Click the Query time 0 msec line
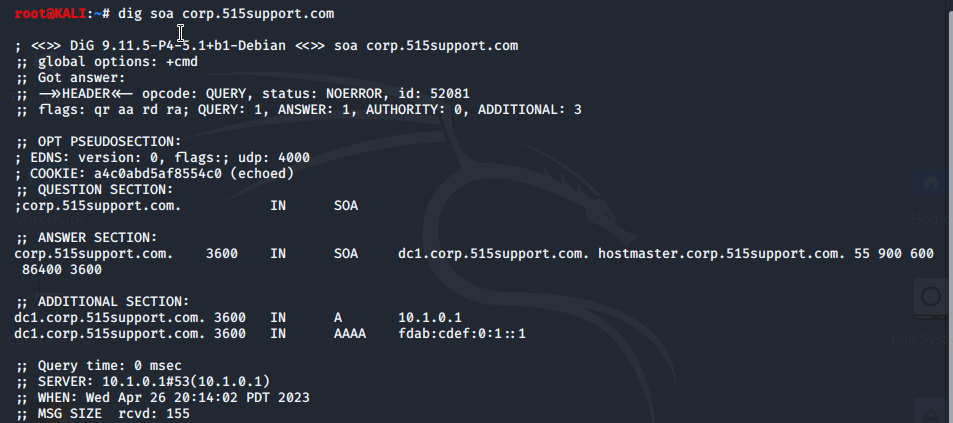 99,365
